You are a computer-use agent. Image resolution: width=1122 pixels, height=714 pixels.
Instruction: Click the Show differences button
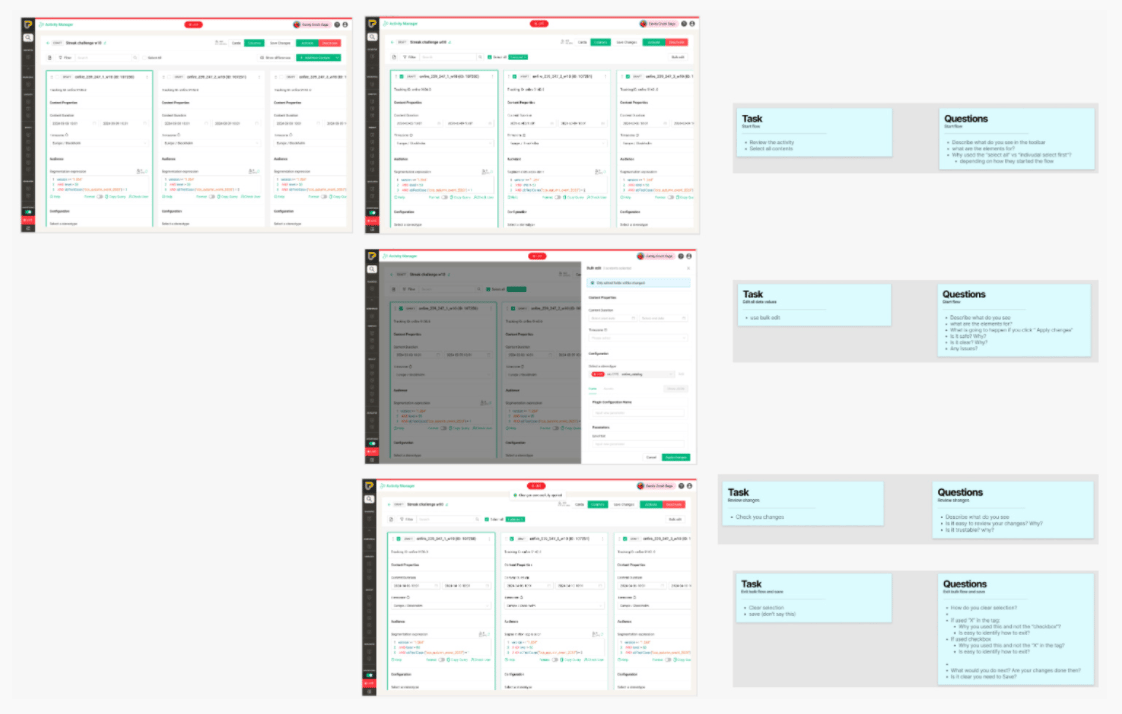click(x=273, y=58)
